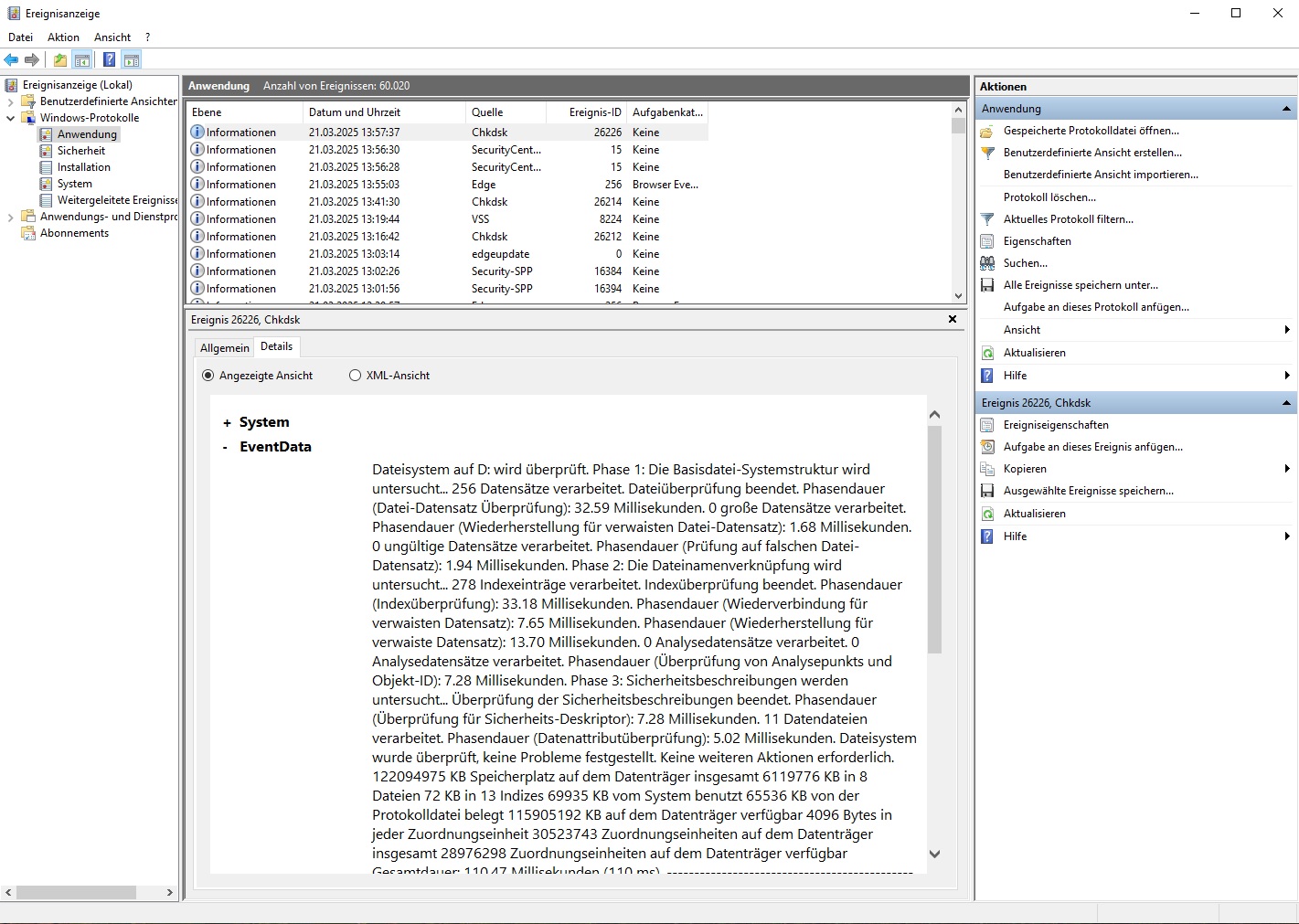Click the filter icon for Aktuelles Protokoll filtern

(x=987, y=219)
